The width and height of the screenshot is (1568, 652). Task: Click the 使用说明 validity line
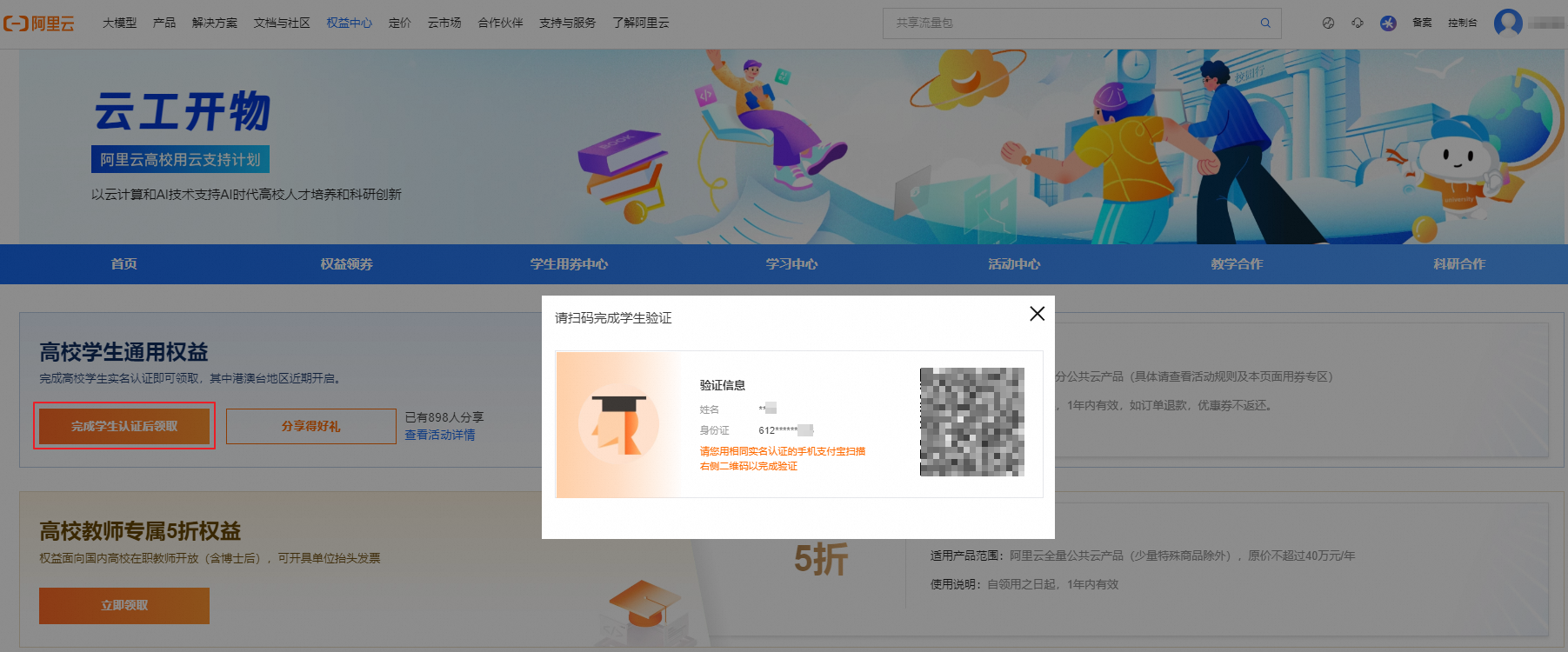pos(1024,584)
